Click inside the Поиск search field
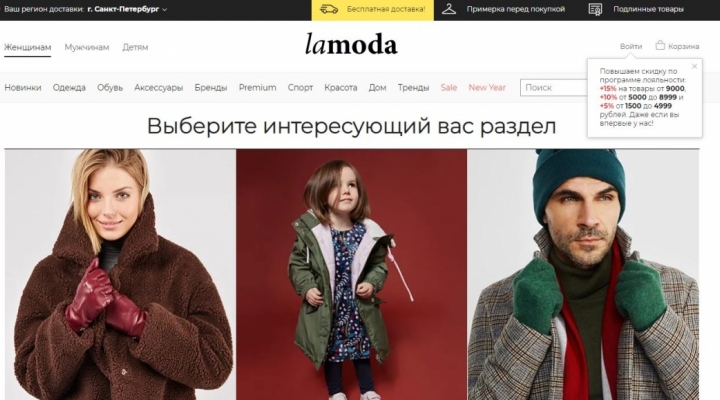Screen dimensions: 720x400 pyautogui.click(x=554, y=88)
